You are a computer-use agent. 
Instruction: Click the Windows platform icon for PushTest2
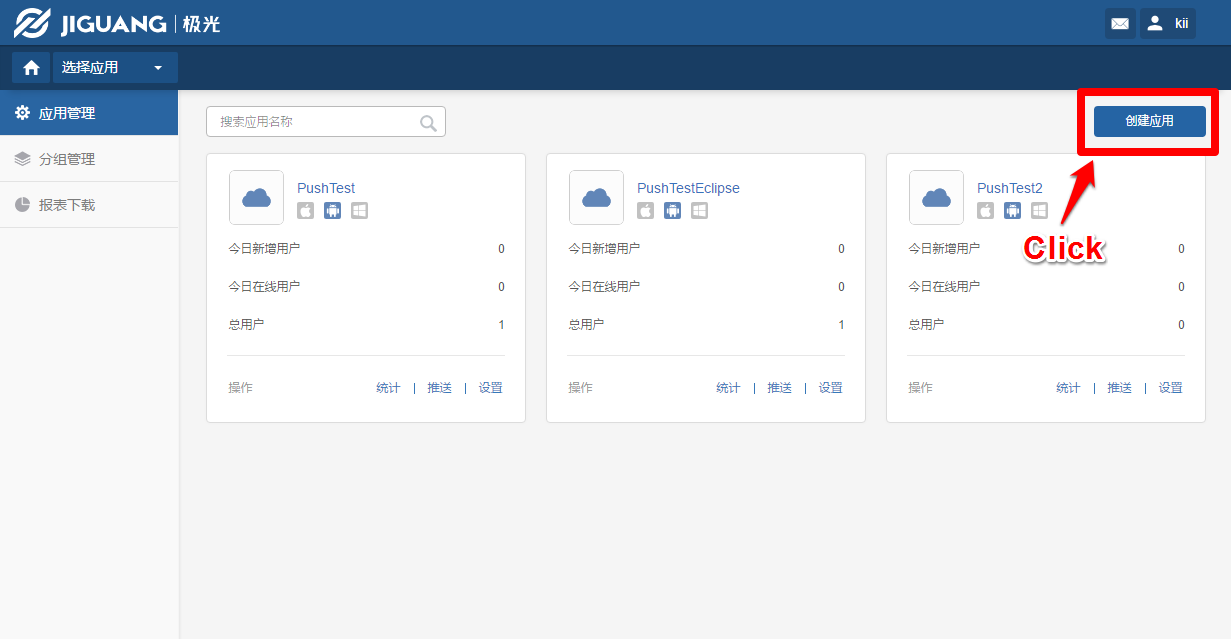(1039, 211)
